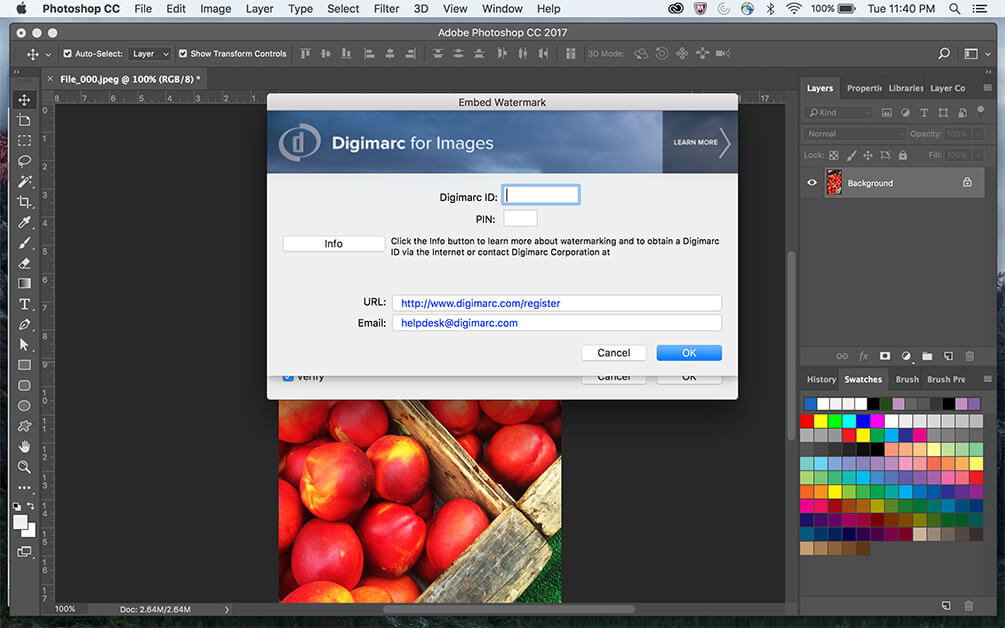Toggle Show Transform Controls checkbox
Screen dimensions: 1005x628
point(183,54)
